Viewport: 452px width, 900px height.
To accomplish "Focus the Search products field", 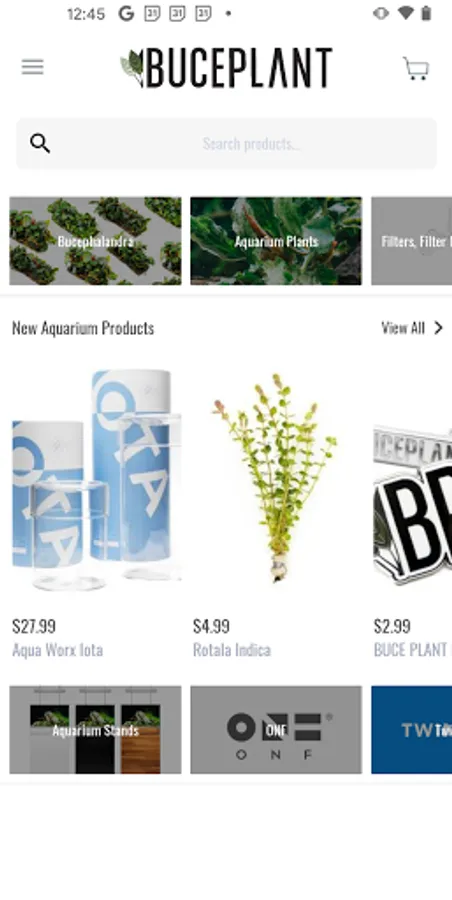I will [x=226, y=143].
